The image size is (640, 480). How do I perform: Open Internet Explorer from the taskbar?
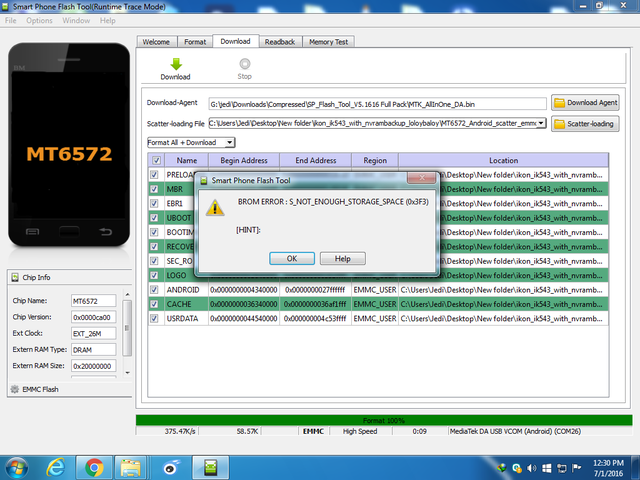55,466
